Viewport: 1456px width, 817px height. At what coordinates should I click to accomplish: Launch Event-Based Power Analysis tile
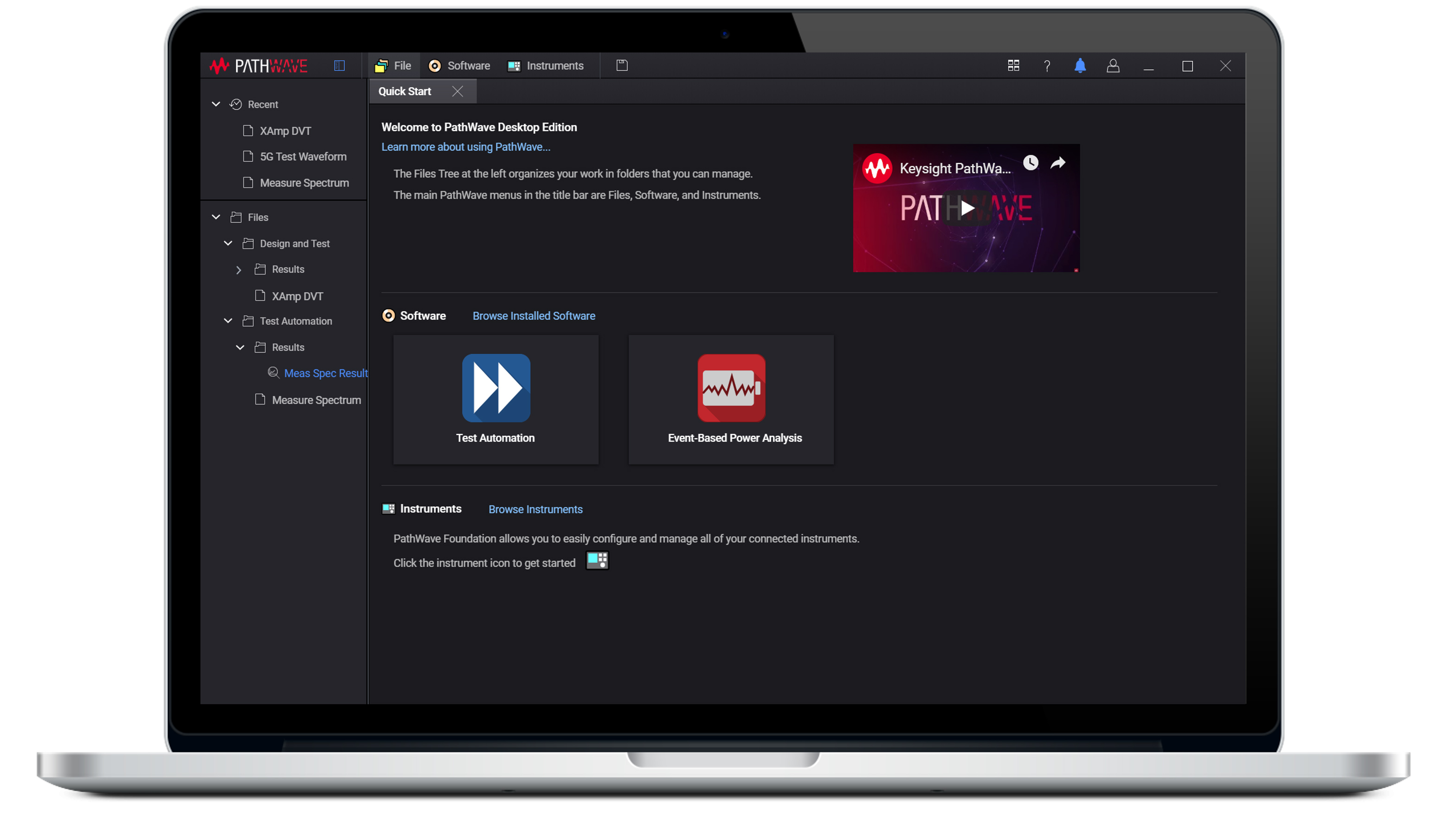pyautogui.click(x=731, y=399)
